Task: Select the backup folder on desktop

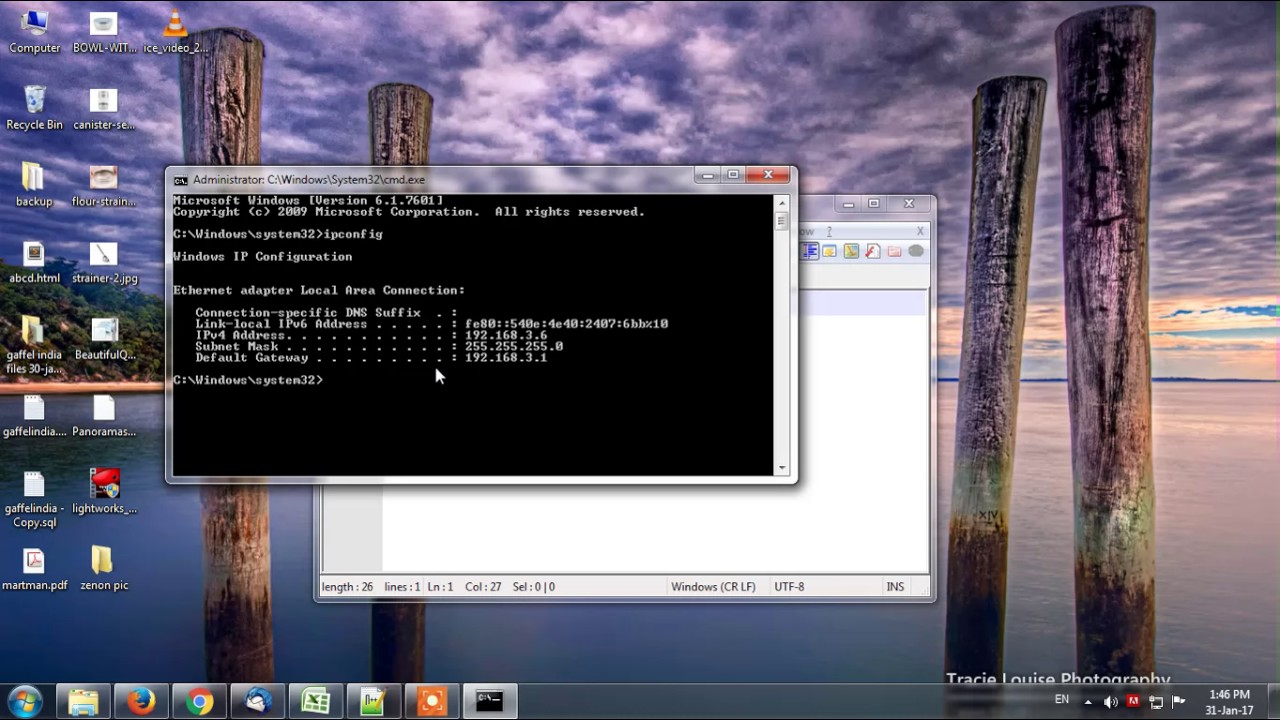Action: 34,185
